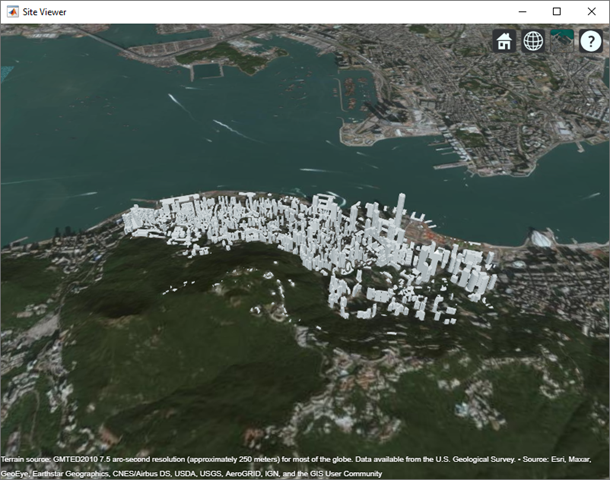Click the Home view icon
This screenshot has height=480, width=610.
click(504, 41)
